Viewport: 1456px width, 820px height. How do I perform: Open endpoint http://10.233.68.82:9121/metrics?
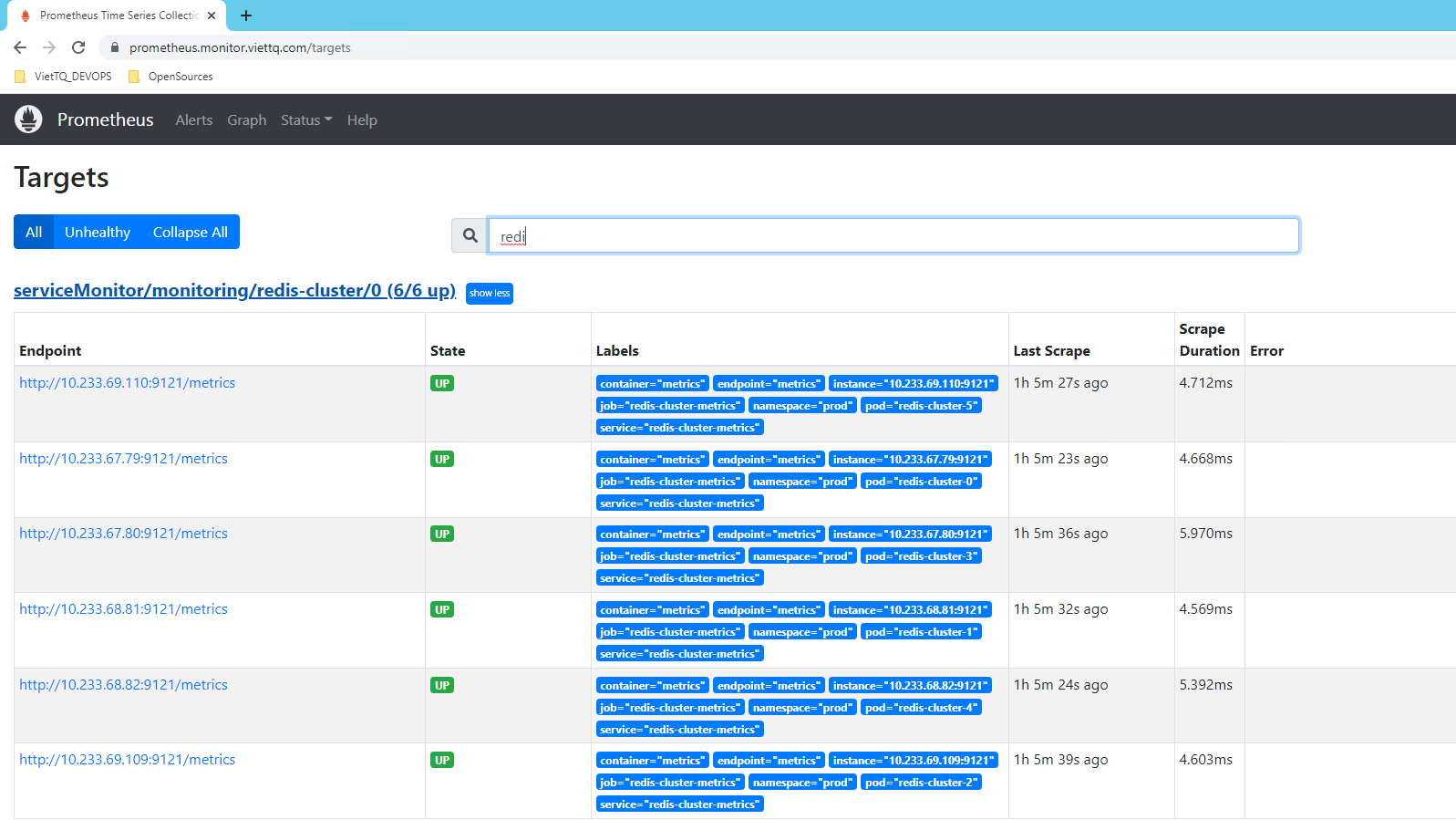(124, 685)
